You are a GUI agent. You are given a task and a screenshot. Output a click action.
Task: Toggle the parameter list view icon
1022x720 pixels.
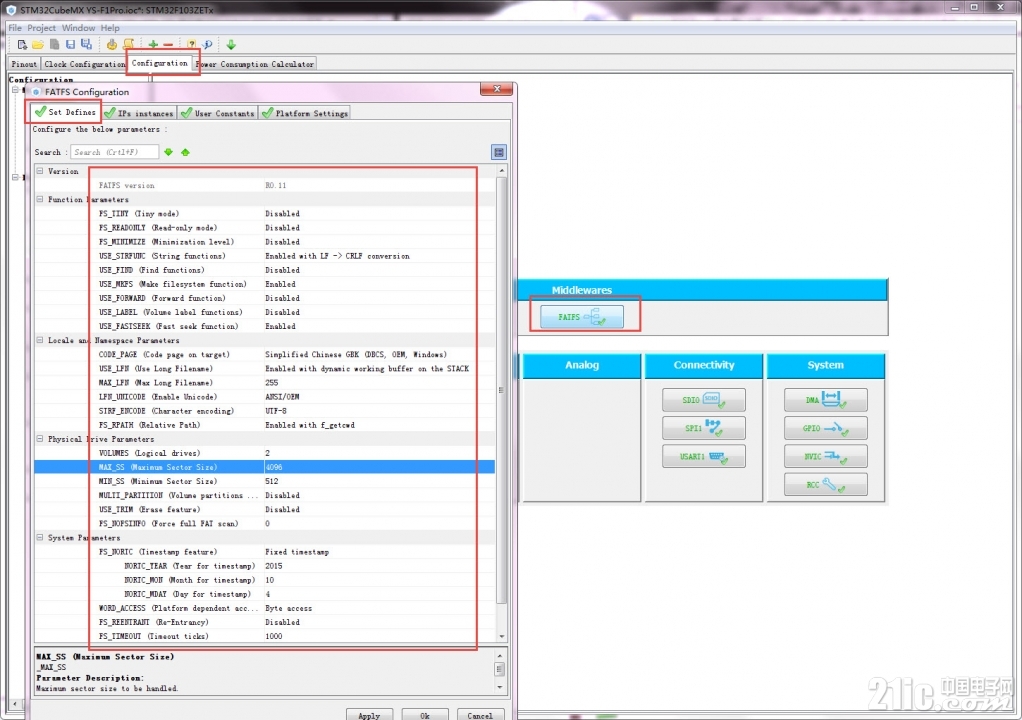pos(499,152)
